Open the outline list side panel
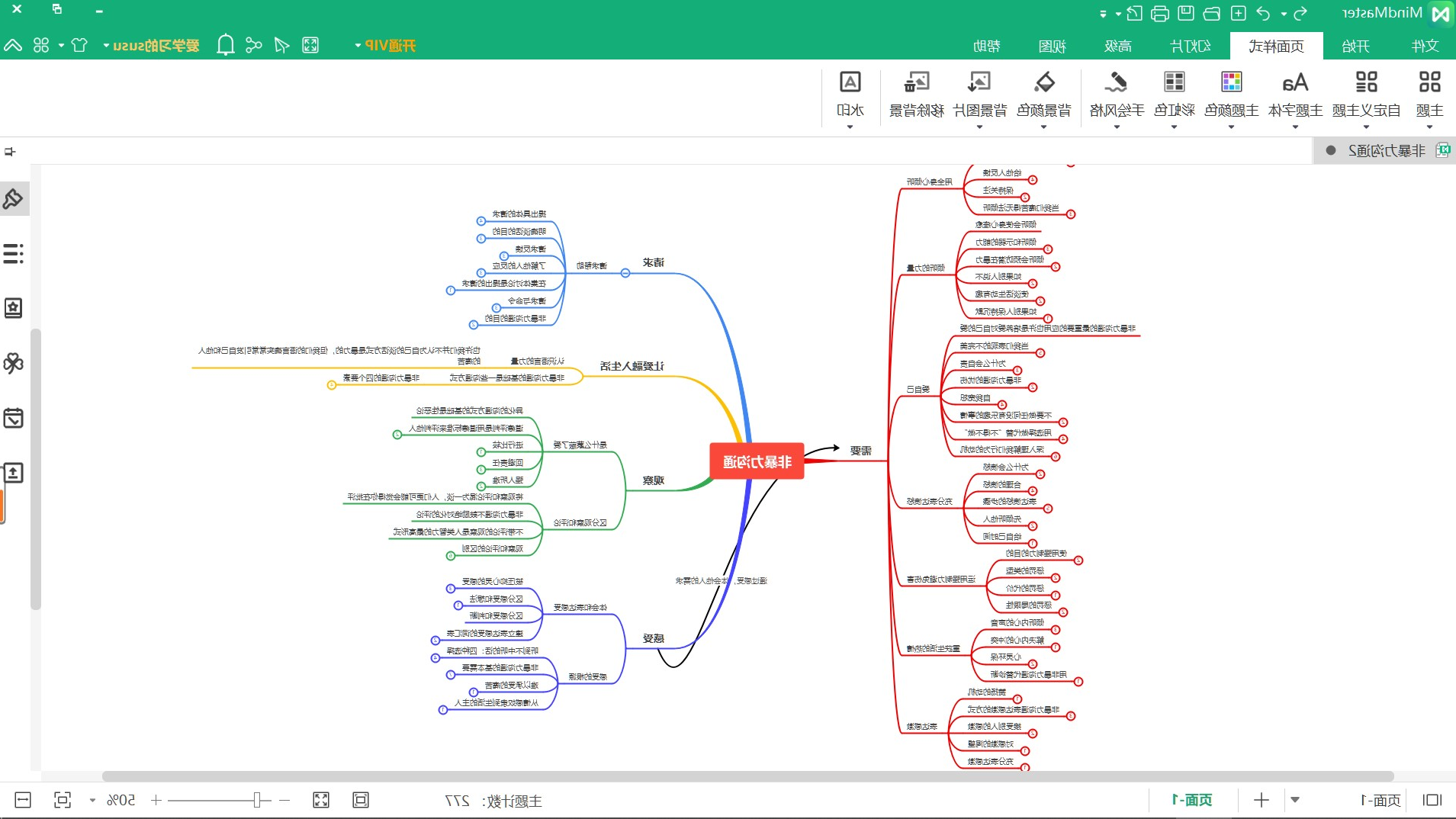 coord(14,253)
